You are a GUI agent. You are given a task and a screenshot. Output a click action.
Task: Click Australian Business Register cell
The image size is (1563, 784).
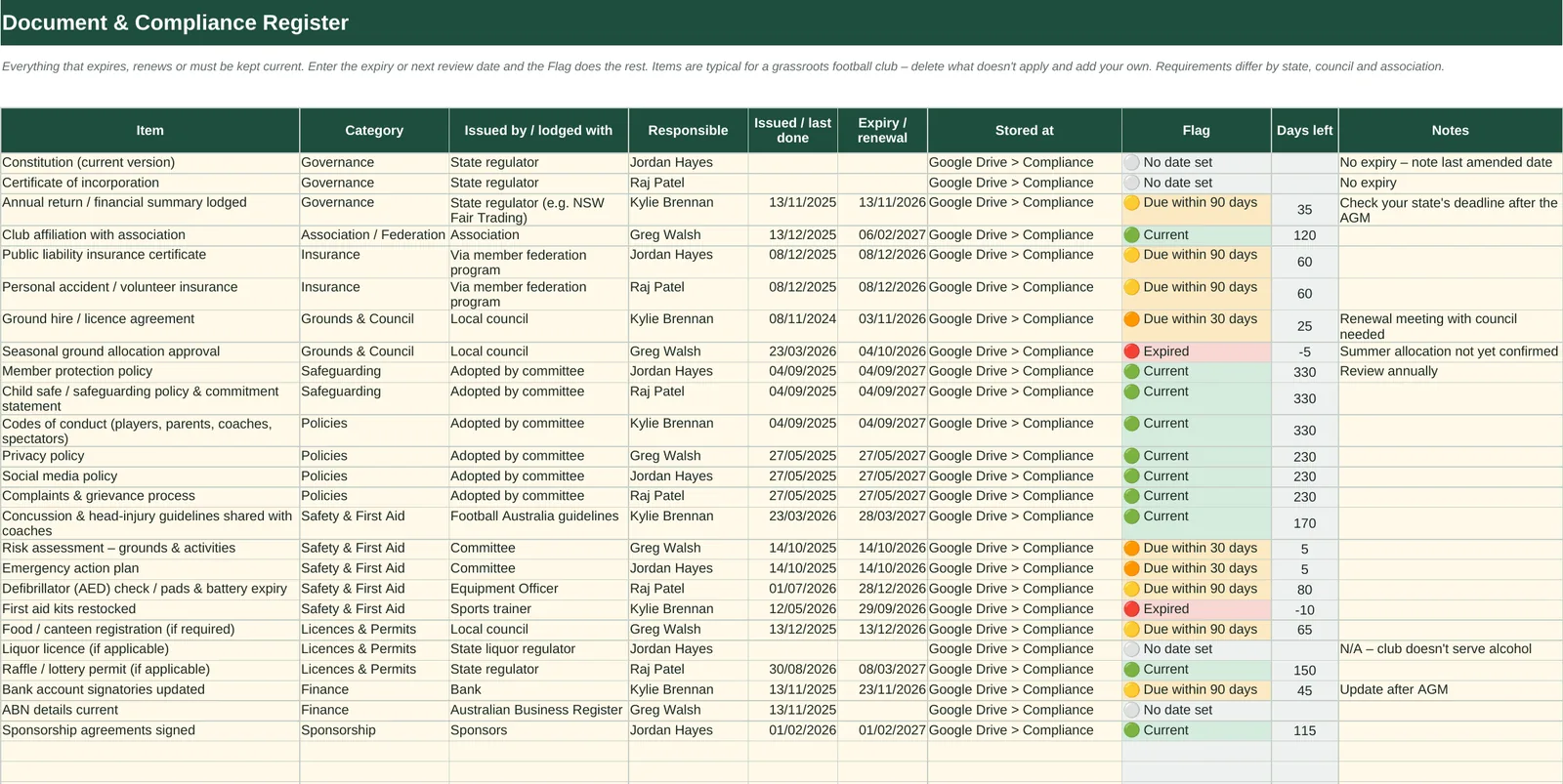point(538,711)
